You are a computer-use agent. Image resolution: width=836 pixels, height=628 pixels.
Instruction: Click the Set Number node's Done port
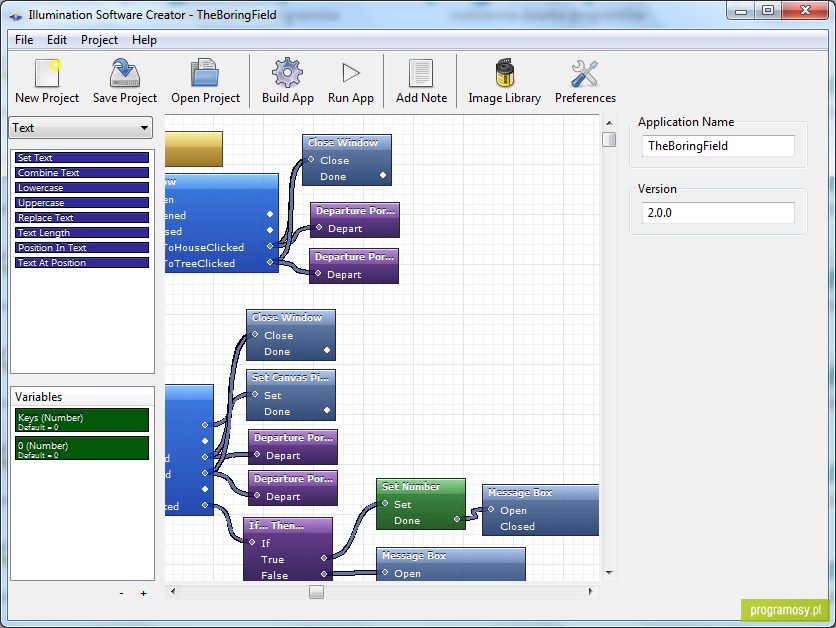coord(457,519)
